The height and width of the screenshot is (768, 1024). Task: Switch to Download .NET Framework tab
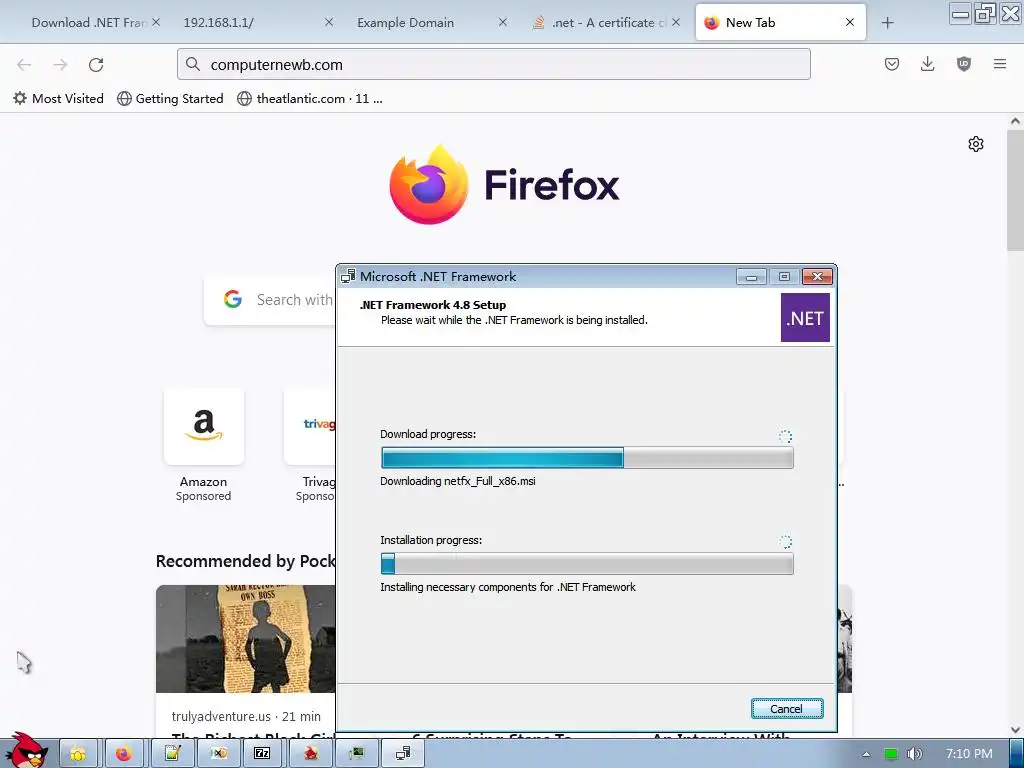coord(88,22)
